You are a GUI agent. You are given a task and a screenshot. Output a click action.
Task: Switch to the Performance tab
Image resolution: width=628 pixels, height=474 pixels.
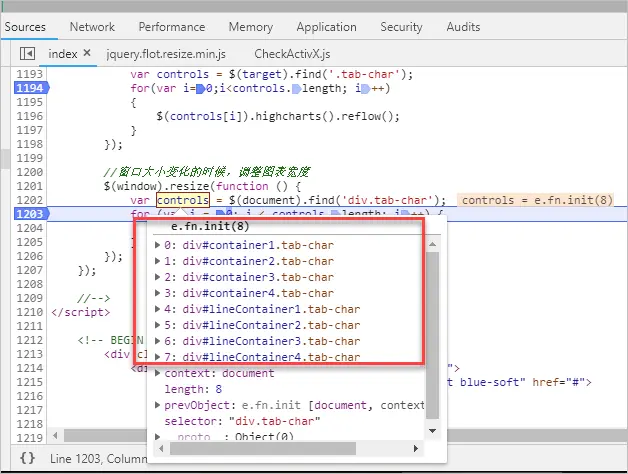[172, 27]
